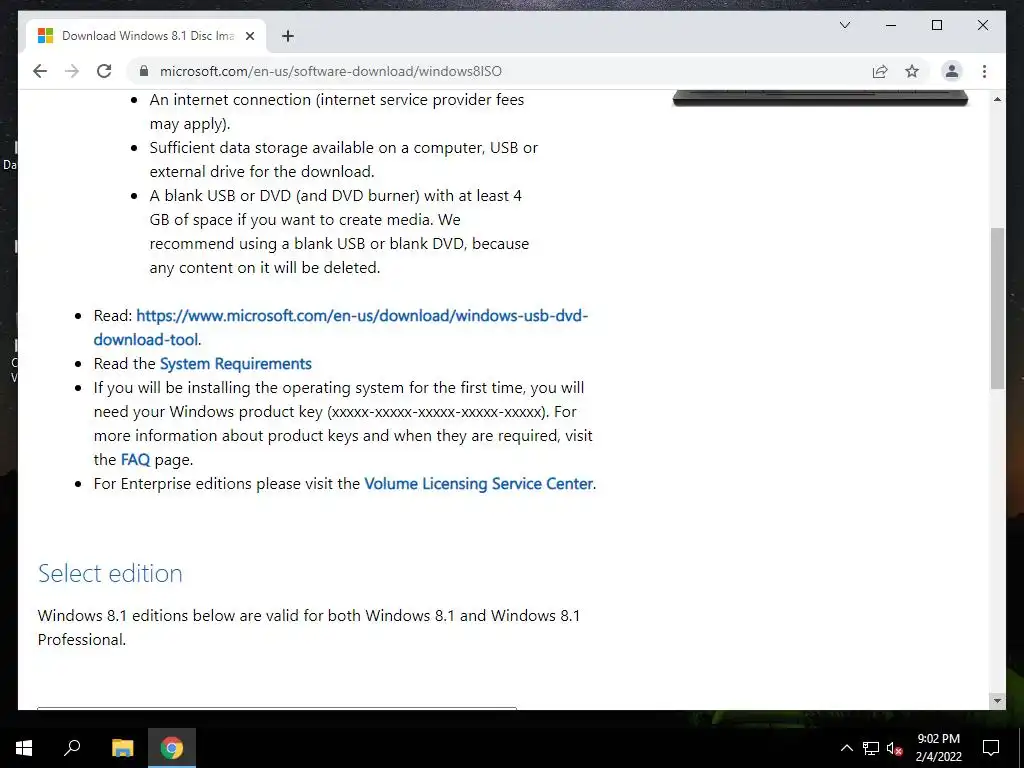Share this page using the share icon
Image resolution: width=1024 pixels, height=768 pixels.
click(880, 71)
